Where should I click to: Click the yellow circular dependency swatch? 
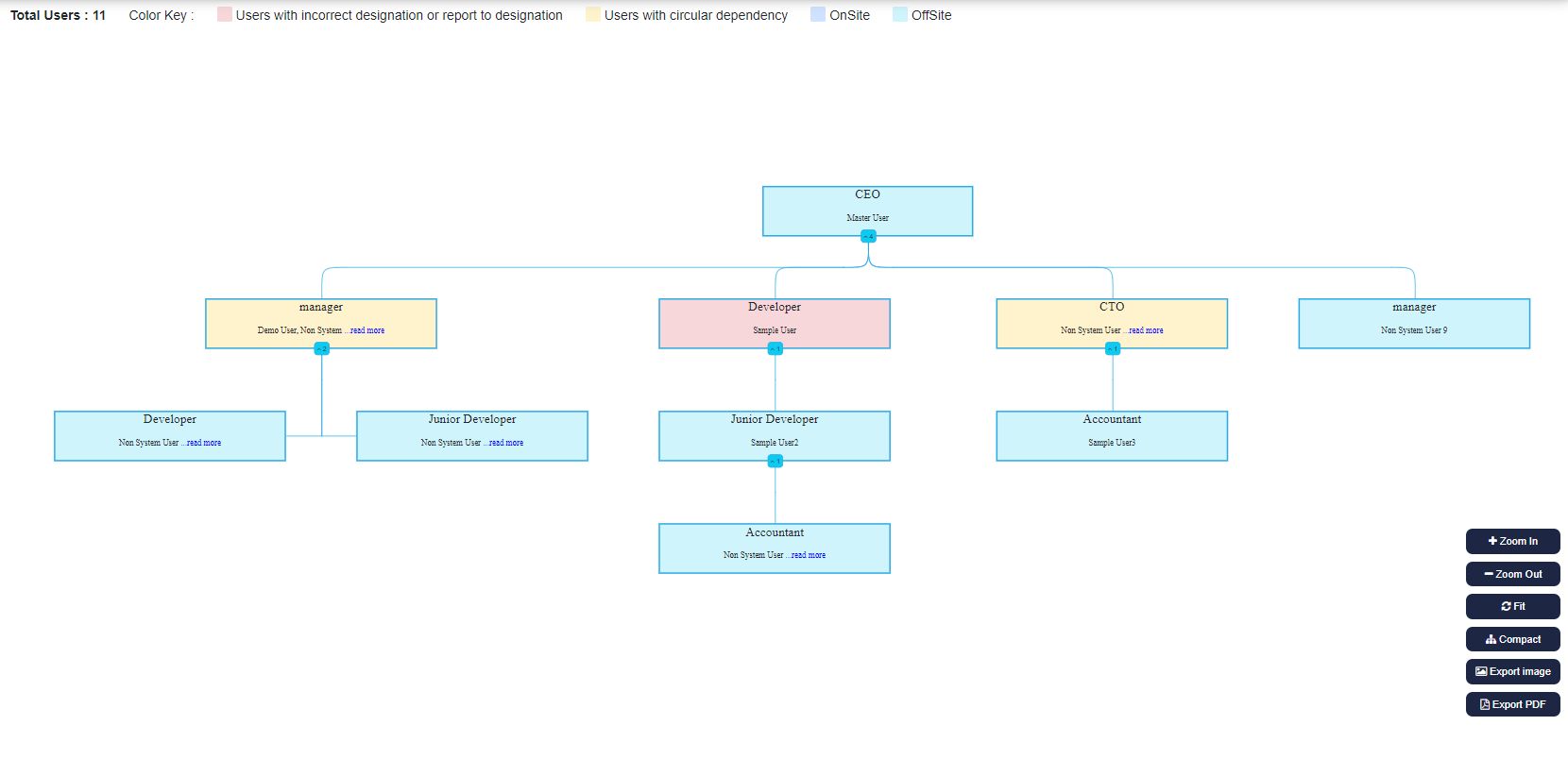(x=593, y=14)
